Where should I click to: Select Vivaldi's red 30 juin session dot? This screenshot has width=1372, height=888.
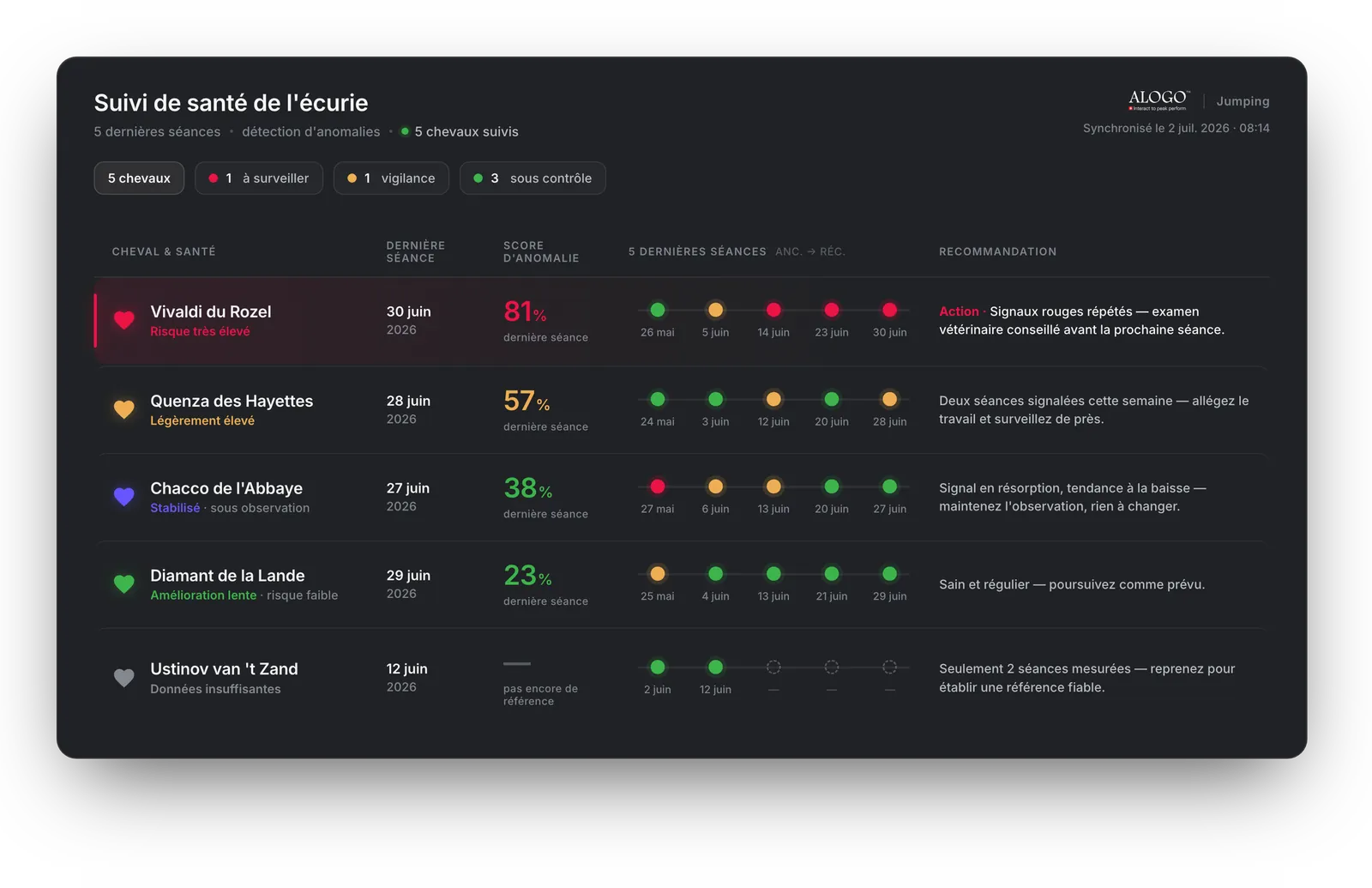point(890,310)
